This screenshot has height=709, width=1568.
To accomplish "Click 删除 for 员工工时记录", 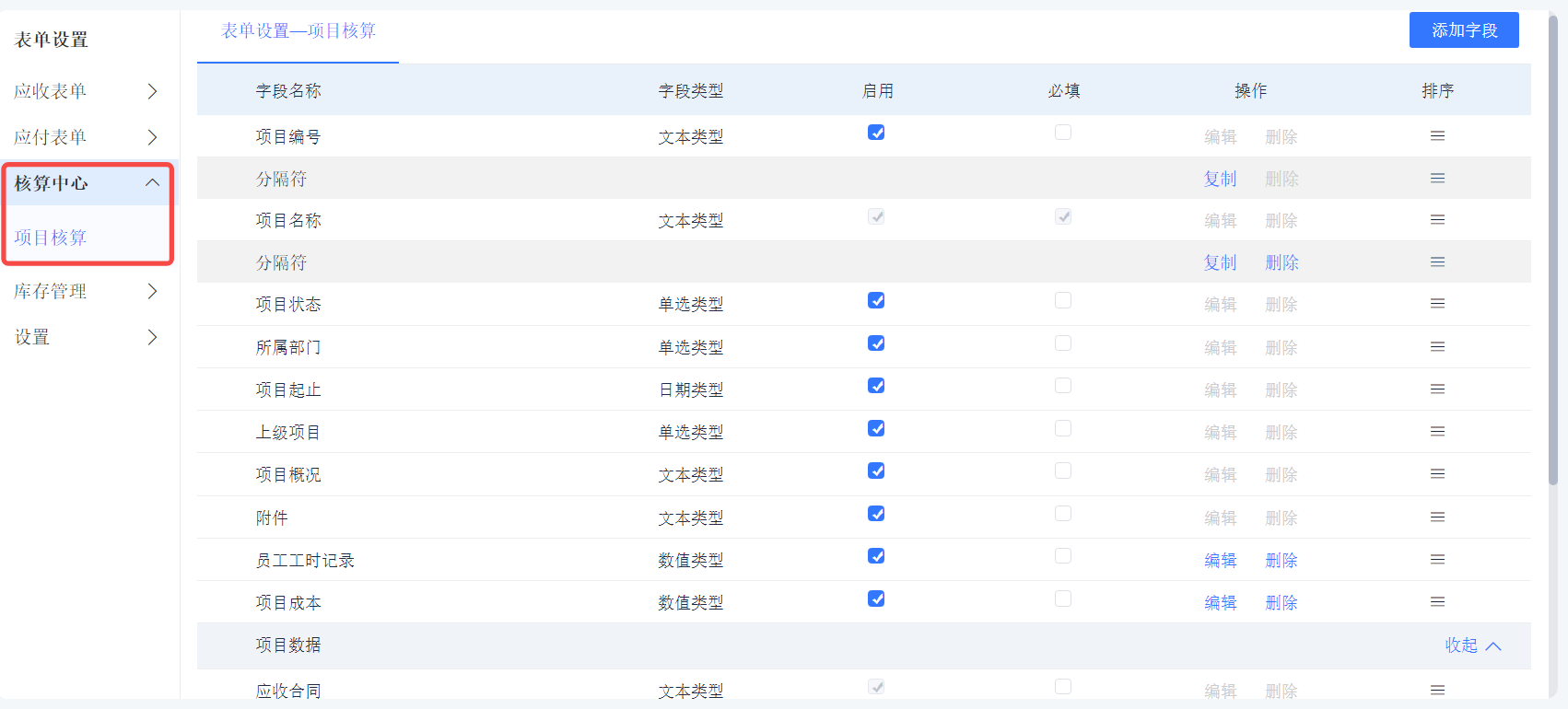I will click(1281, 560).
